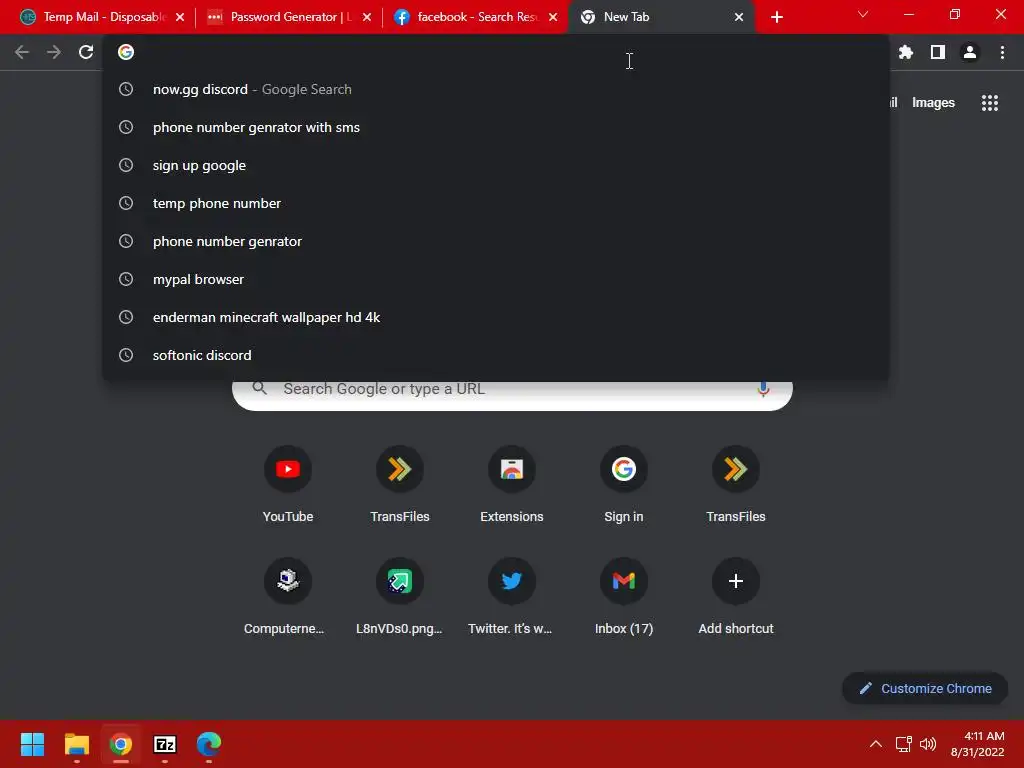Open the Computerne... shortcut
Screen dimensions: 1024x768
[x=288, y=596]
